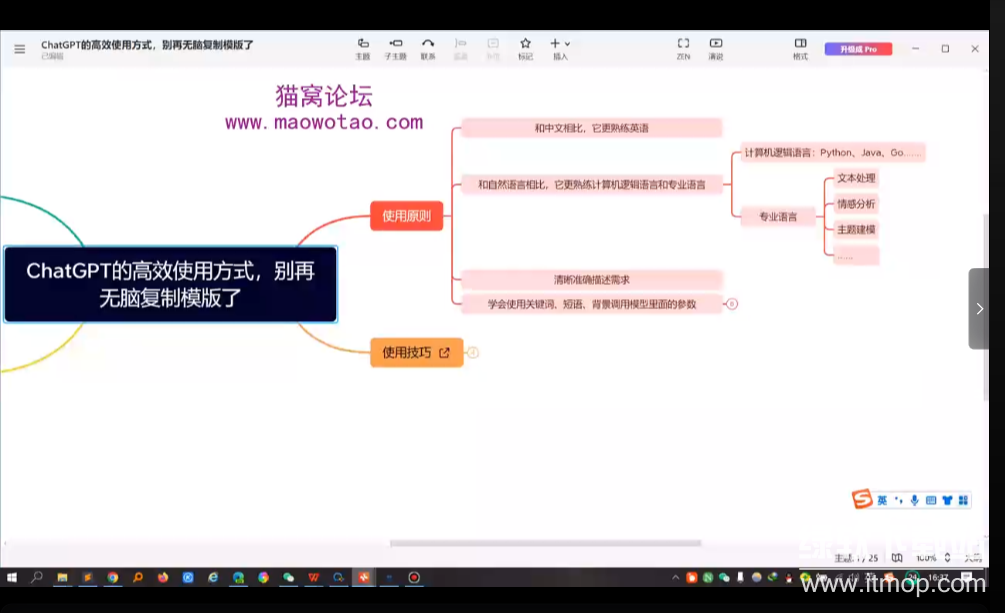Image resolution: width=1005 pixels, height=613 pixels.
Task: Click the horizontal scrollbar thumb
Action: [545, 543]
